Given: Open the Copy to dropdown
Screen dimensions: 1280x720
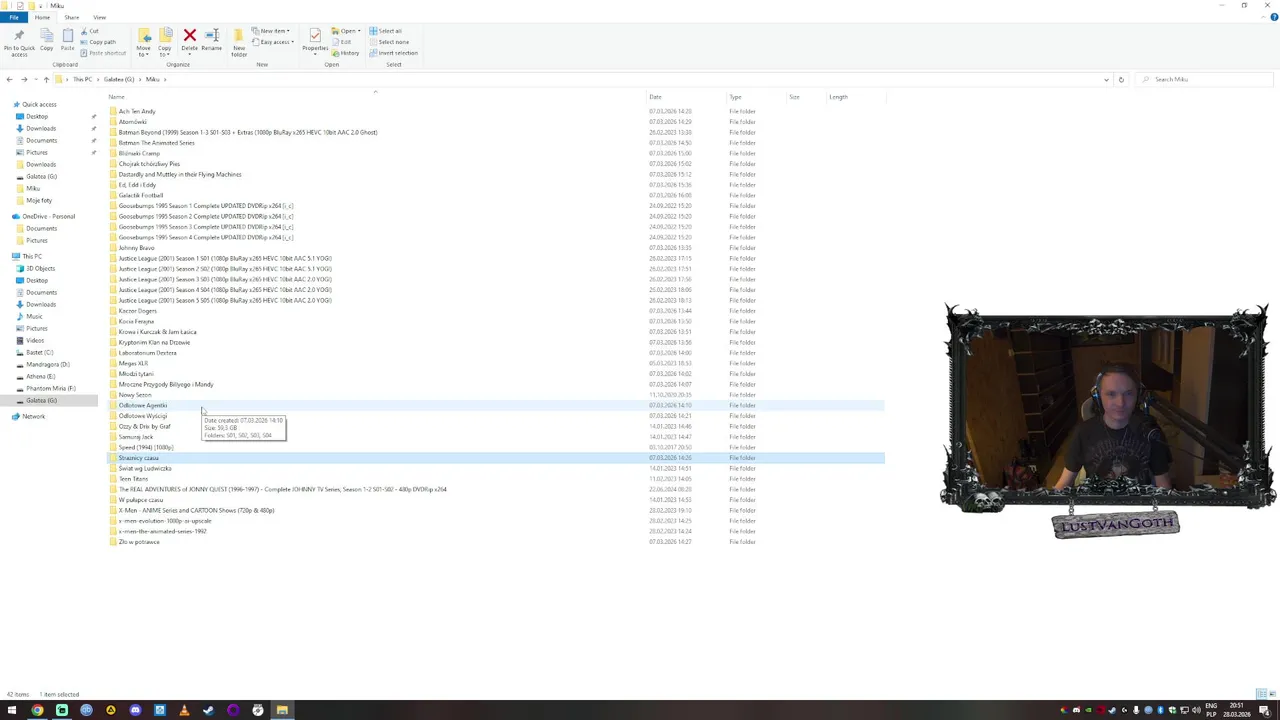Looking at the screenshot, I should pyautogui.click(x=165, y=41).
